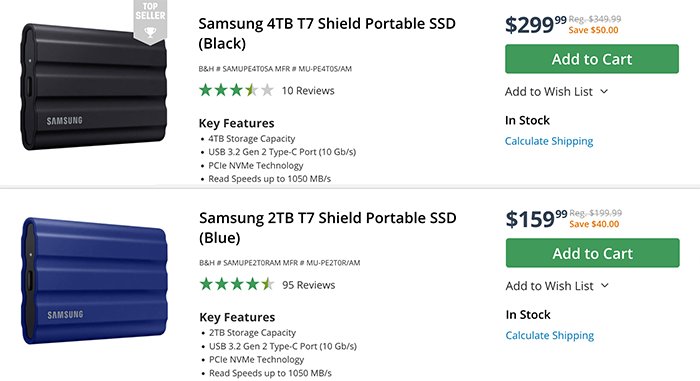Click Key Features heading of the 2TB SSD

click(237, 317)
